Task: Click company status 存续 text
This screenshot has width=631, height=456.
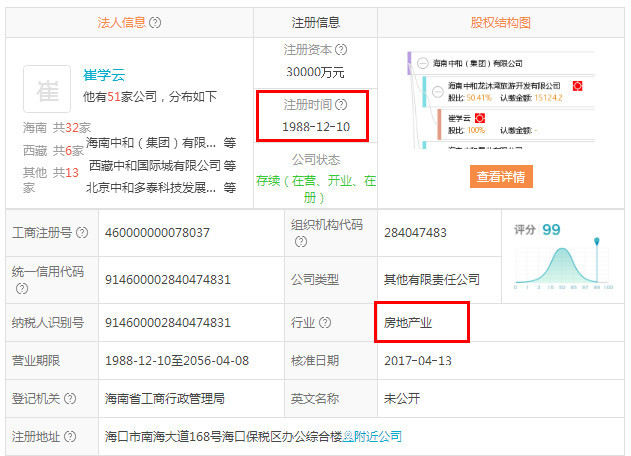Action: click(x=316, y=189)
